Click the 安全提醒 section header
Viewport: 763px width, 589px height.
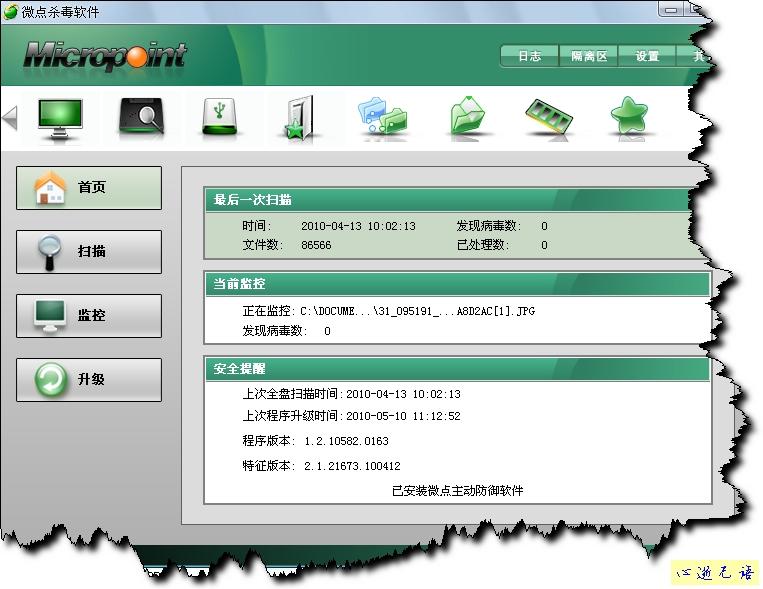pos(457,369)
